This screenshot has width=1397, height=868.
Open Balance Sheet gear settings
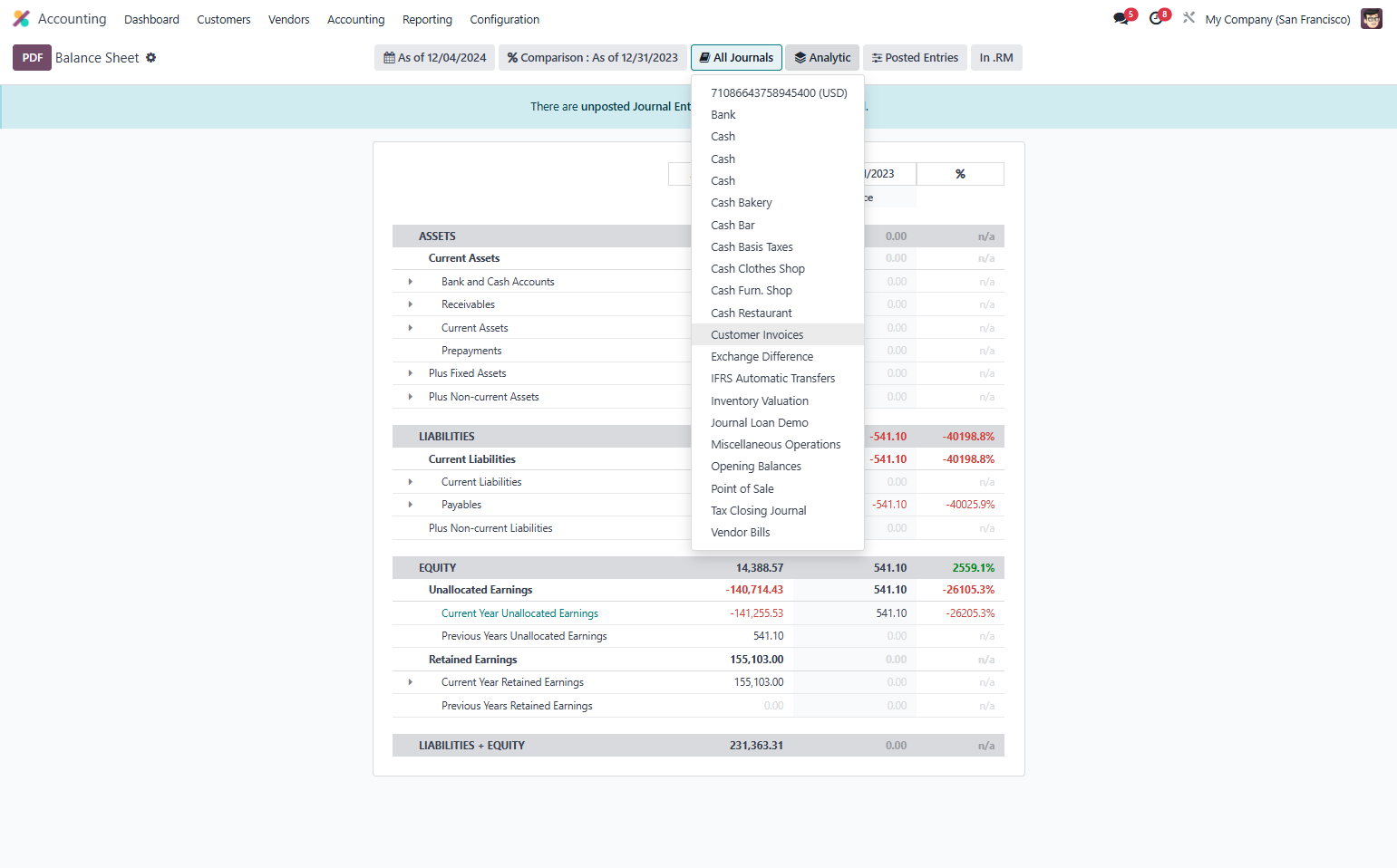pos(151,57)
